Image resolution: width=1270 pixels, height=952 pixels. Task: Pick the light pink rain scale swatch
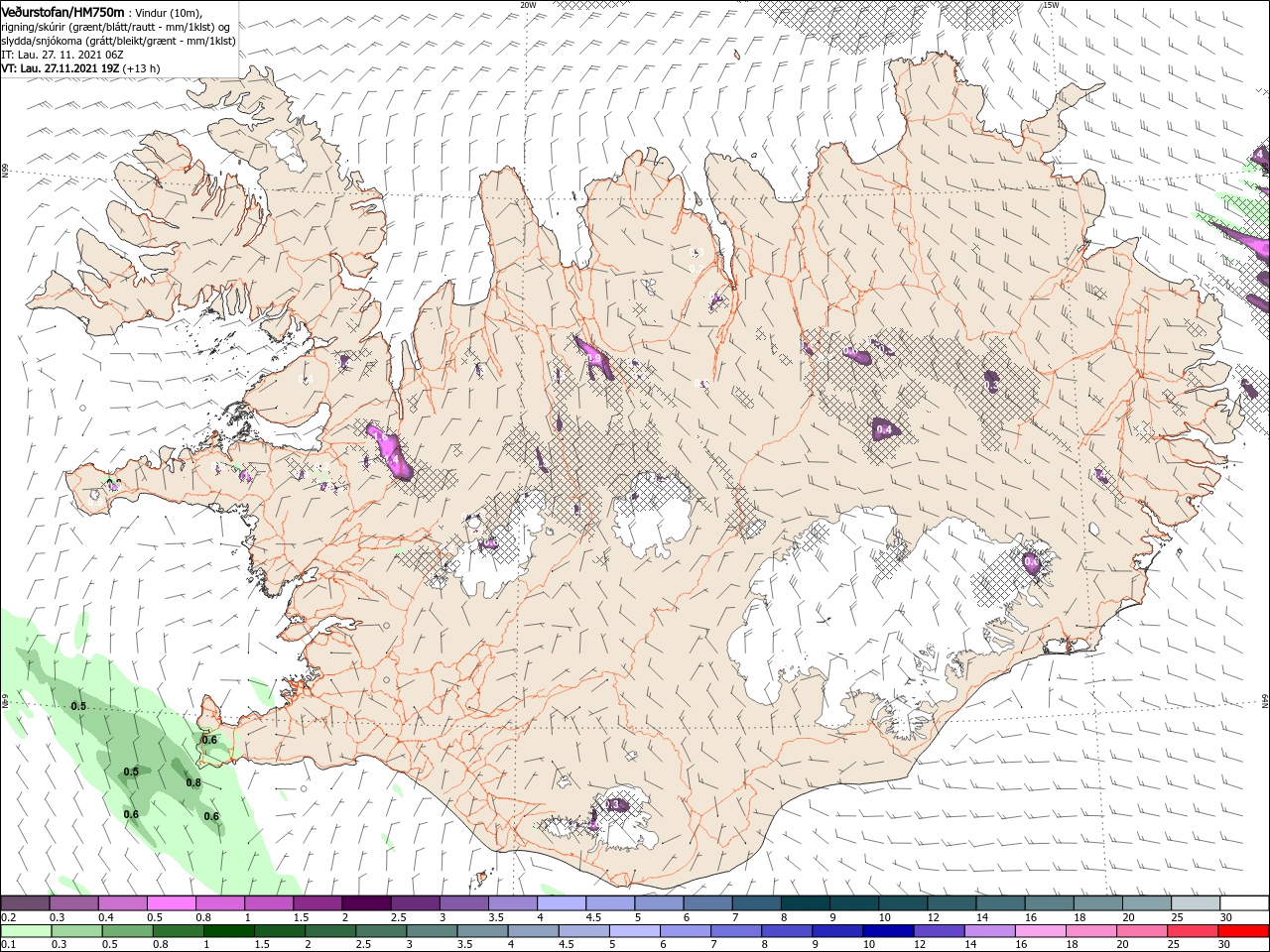[1040, 931]
